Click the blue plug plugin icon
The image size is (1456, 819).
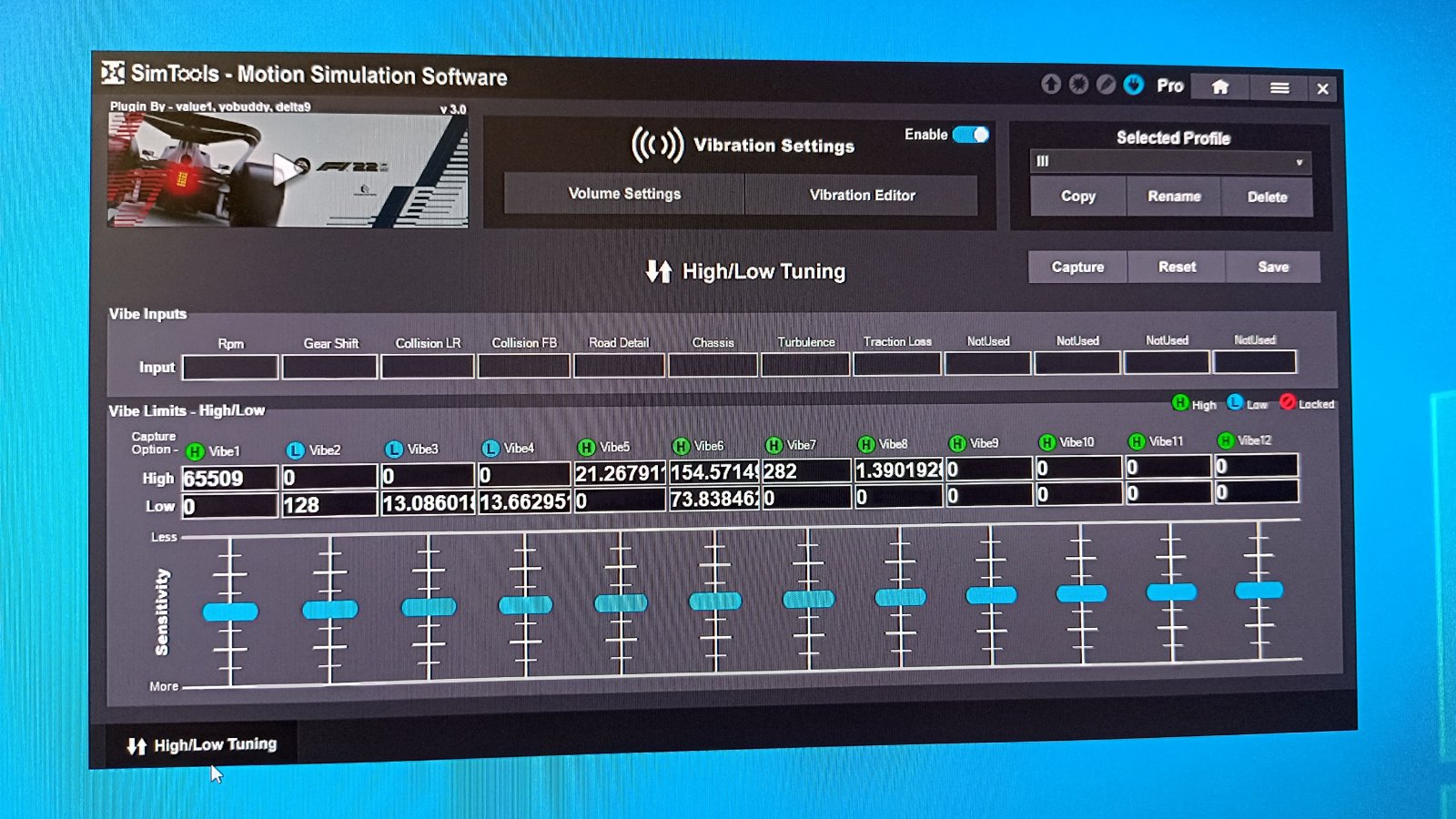[x=1133, y=85]
